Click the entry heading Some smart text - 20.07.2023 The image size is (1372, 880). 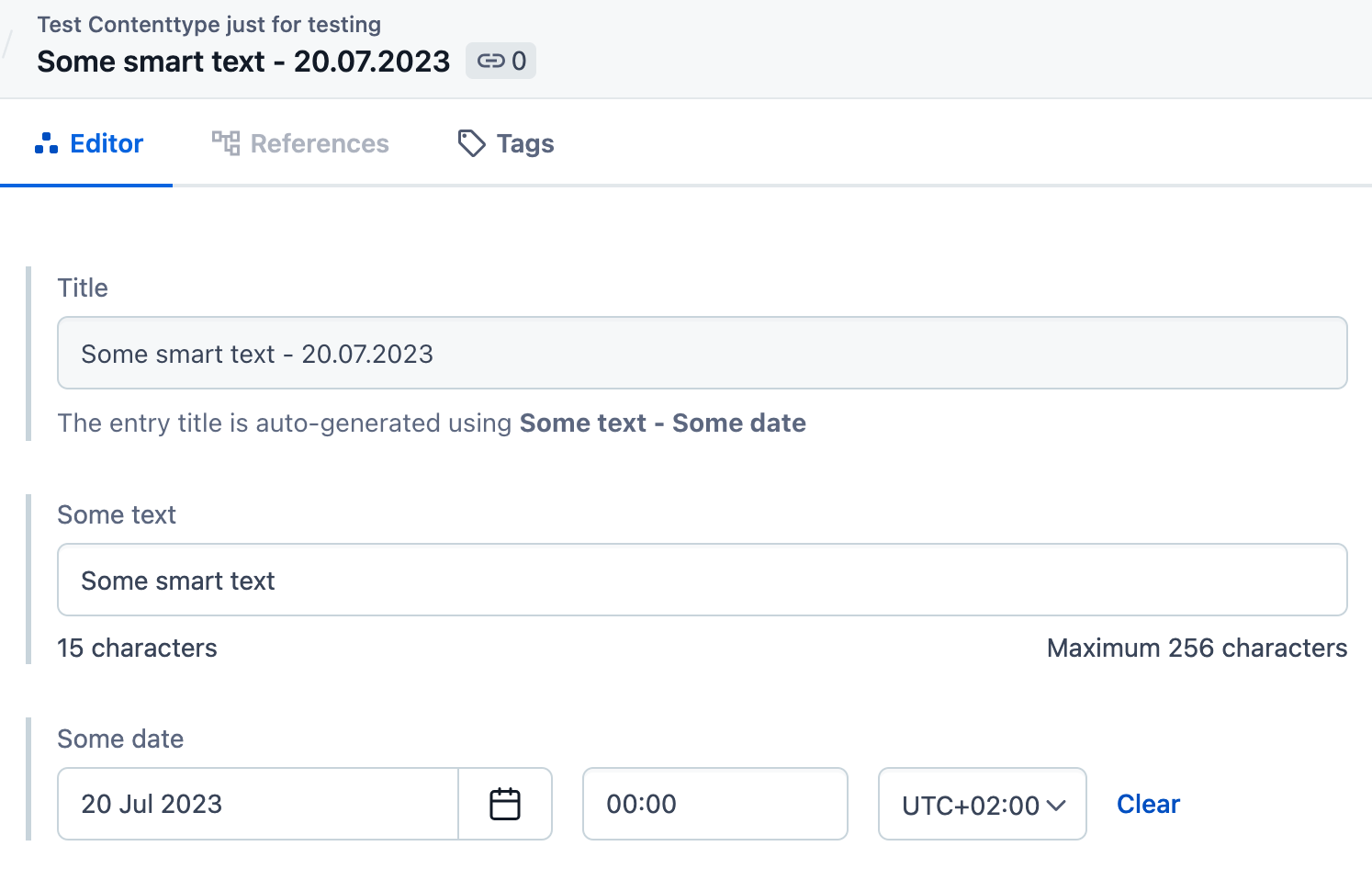pyautogui.click(x=243, y=62)
